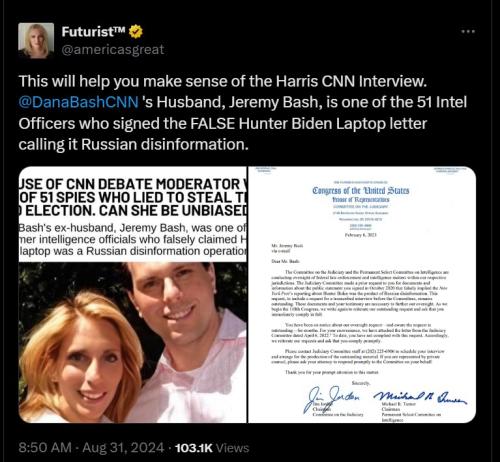The height and width of the screenshot is (462, 500).
Task: View the attached Congress letter image
Action: (362, 295)
